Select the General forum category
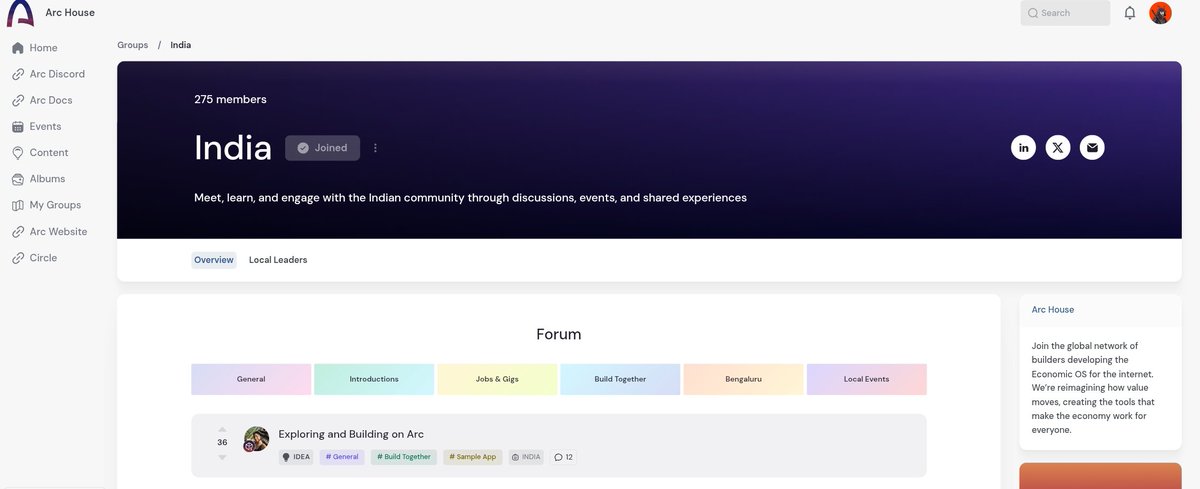This screenshot has width=1200, height=489. [251, 380]
